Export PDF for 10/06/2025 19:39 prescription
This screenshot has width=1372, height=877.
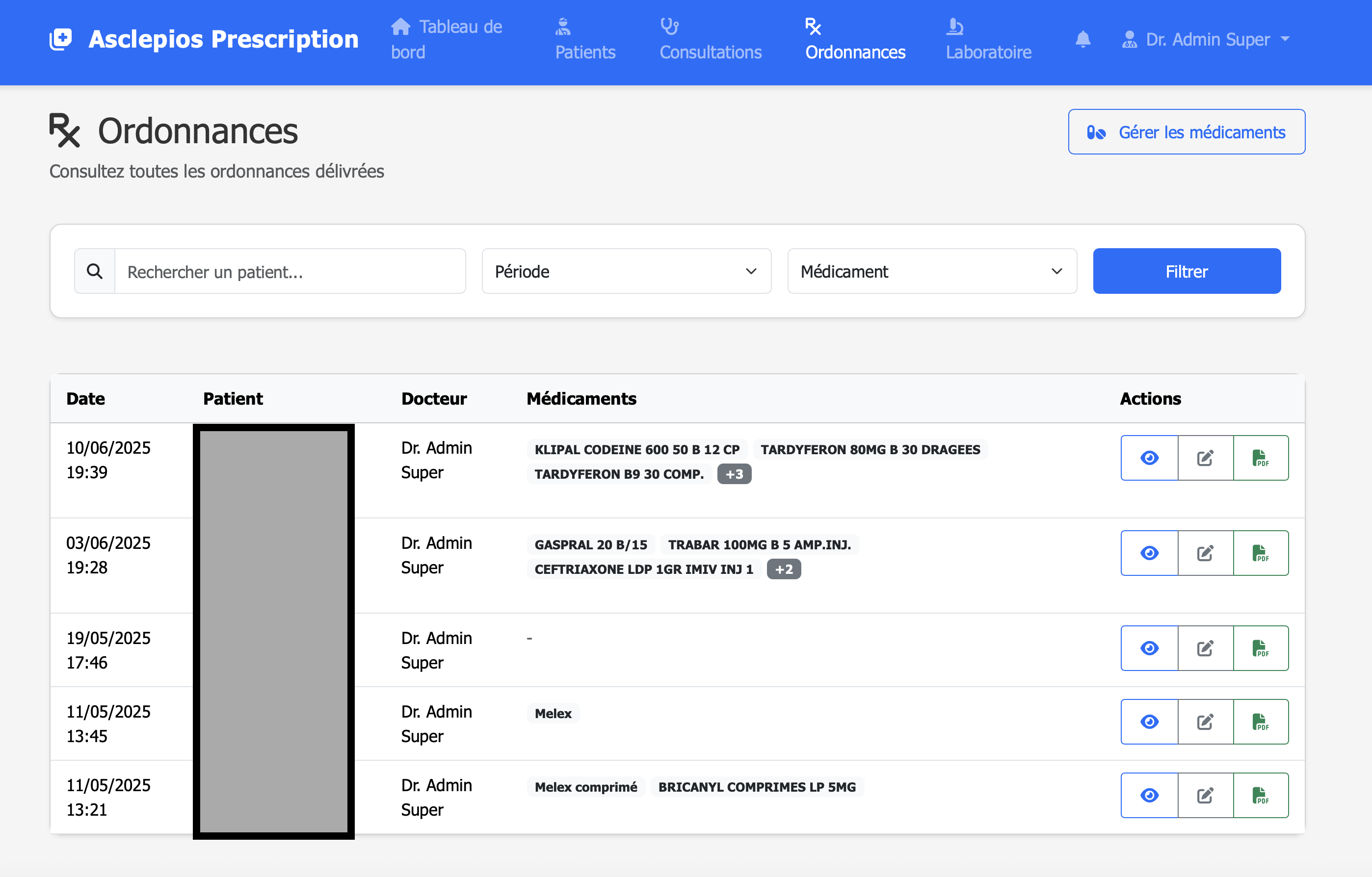(x=1260, y=458)
